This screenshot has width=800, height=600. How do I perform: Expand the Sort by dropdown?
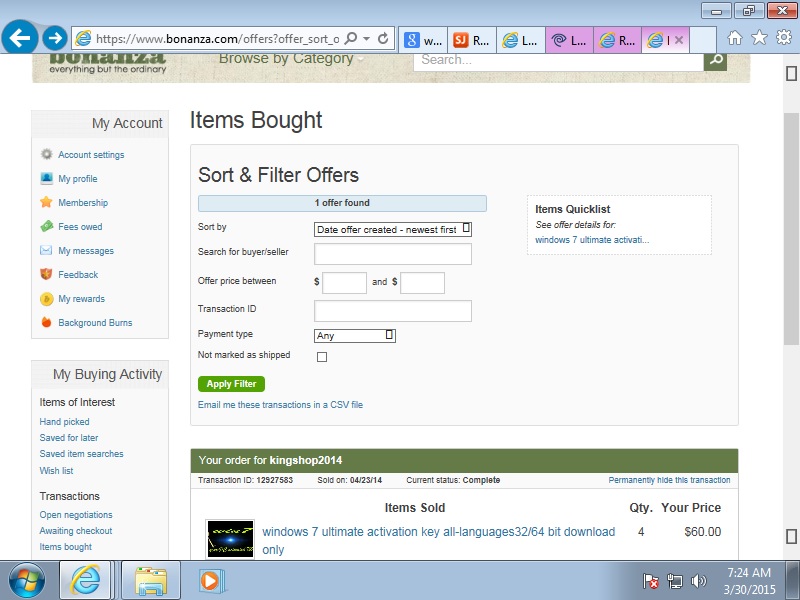pos(392,230)
